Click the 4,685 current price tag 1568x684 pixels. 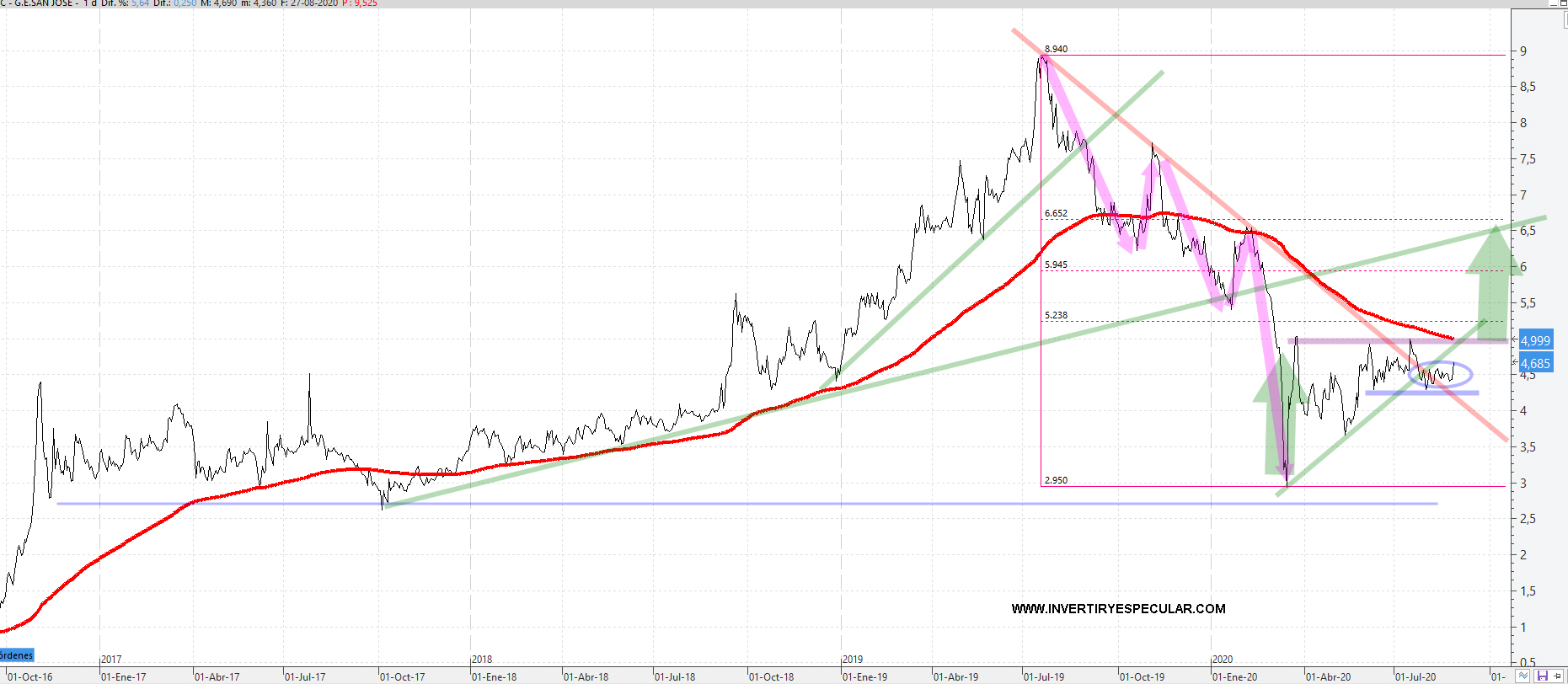pos(1535,364)
